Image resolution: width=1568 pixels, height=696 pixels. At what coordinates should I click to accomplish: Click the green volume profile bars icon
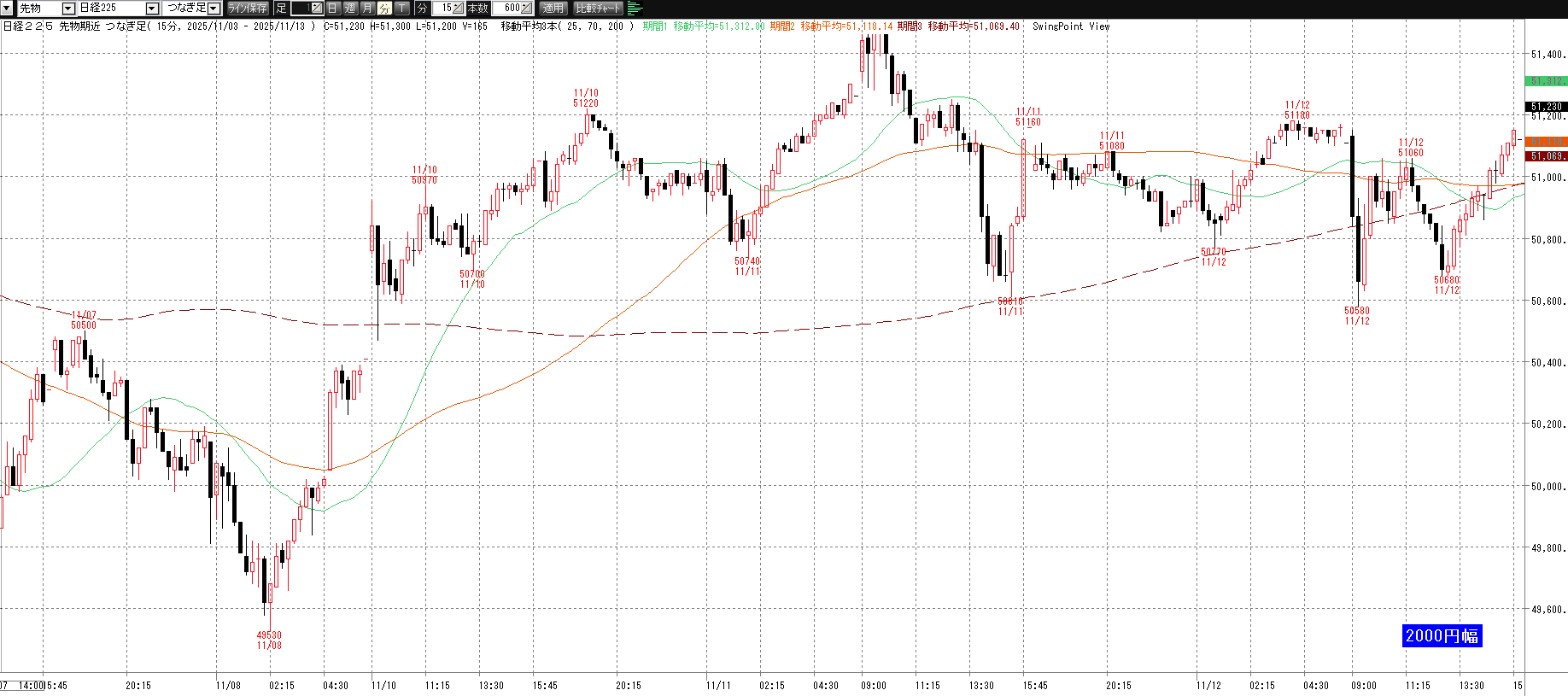[635, 9]
